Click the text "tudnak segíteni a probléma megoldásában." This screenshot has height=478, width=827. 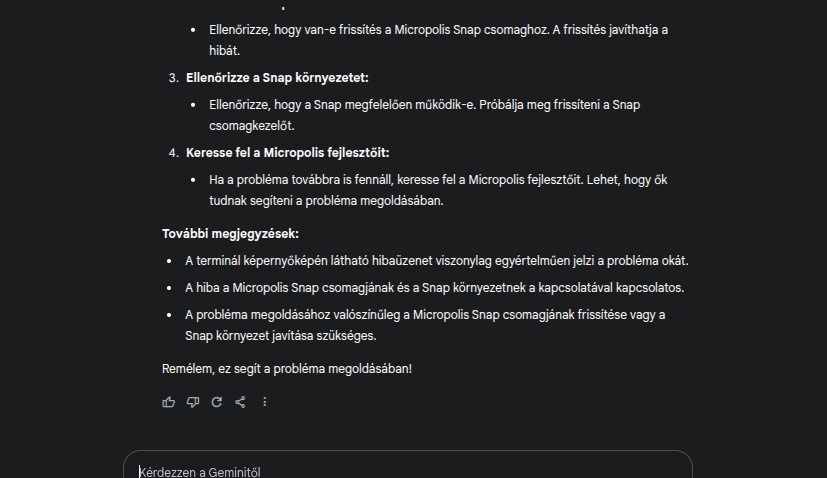point(325,200)
